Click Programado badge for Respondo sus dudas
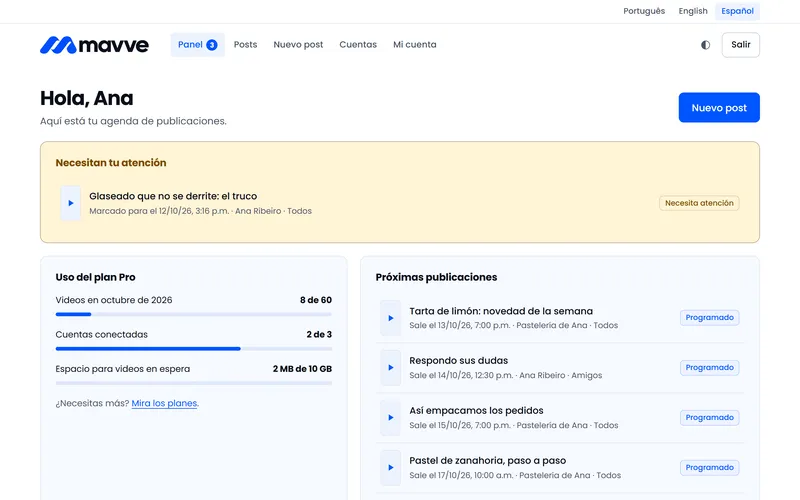 pyautogui.click(x=709, y=368)
